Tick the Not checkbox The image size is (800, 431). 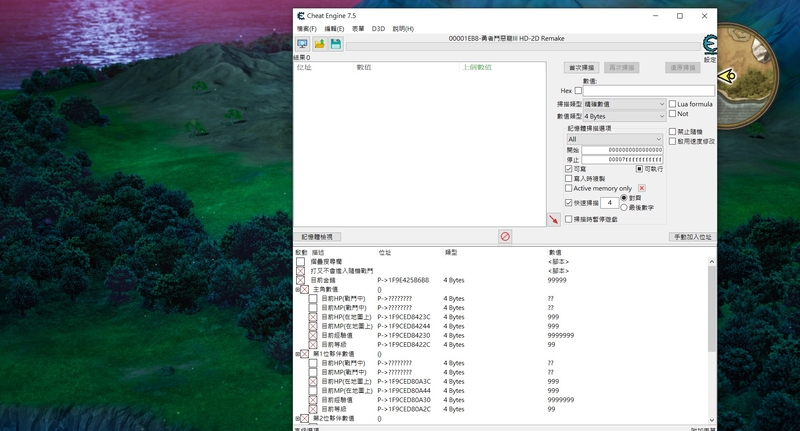pyautogui.click(x=672, y=114)
